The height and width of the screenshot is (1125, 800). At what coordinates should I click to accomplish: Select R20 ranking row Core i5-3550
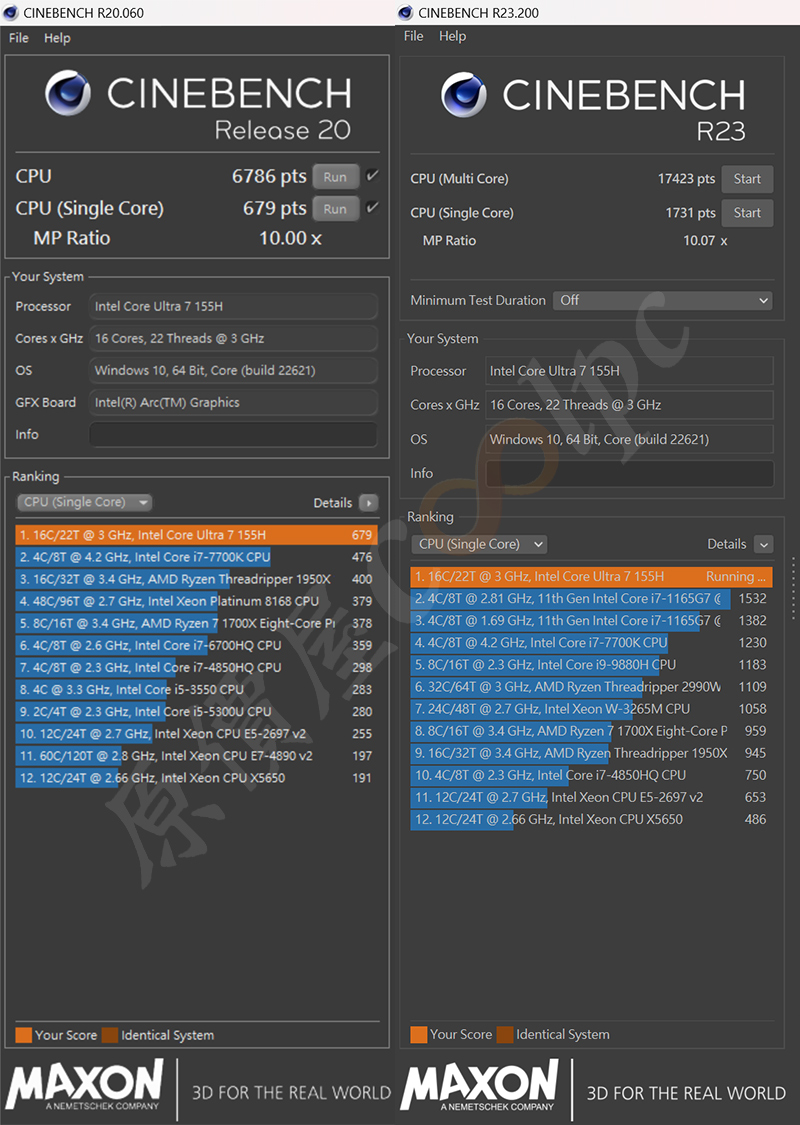pos(195,689)
